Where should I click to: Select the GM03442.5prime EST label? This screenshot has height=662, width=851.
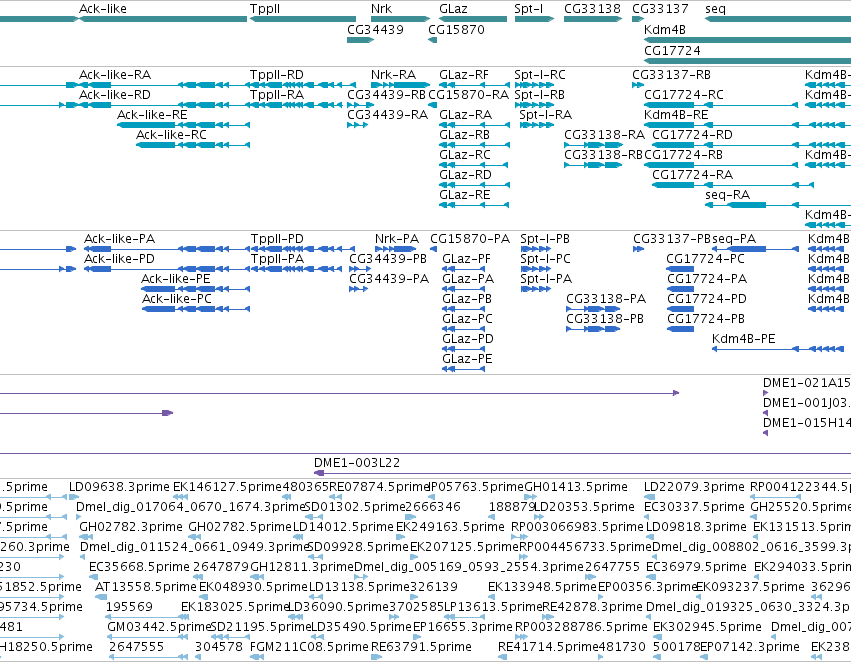point(158,627)
